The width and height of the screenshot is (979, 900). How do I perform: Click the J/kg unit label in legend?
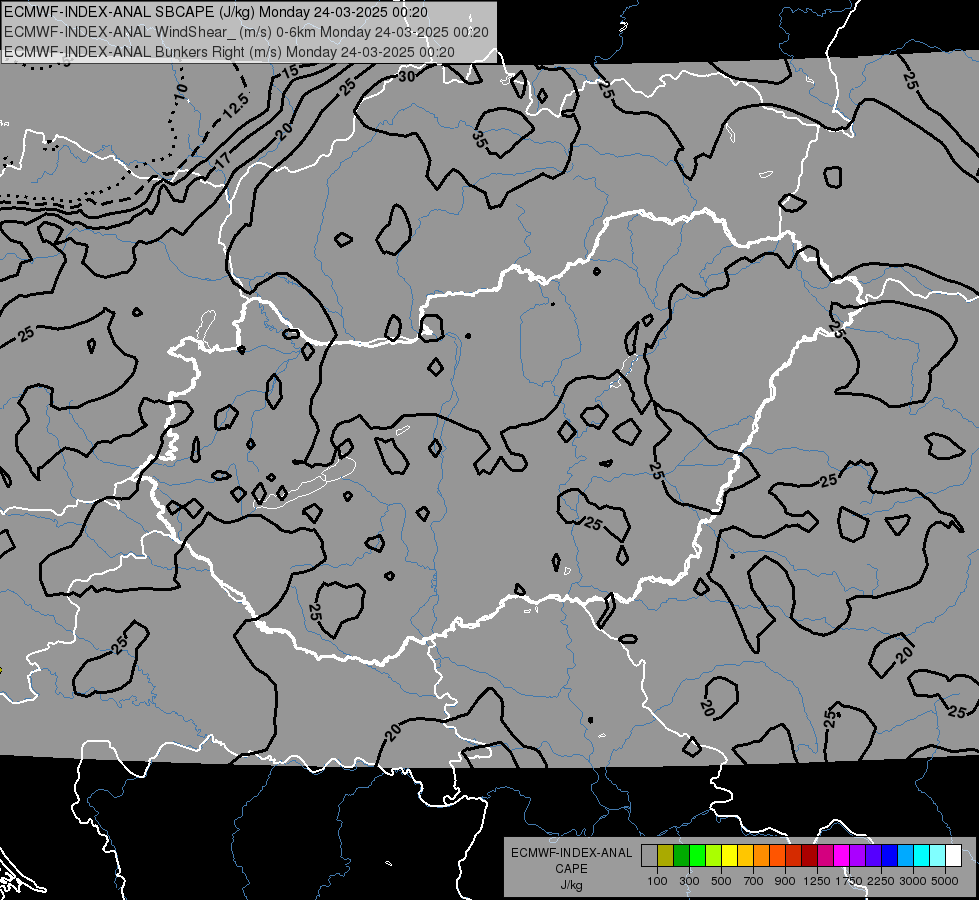571,885
